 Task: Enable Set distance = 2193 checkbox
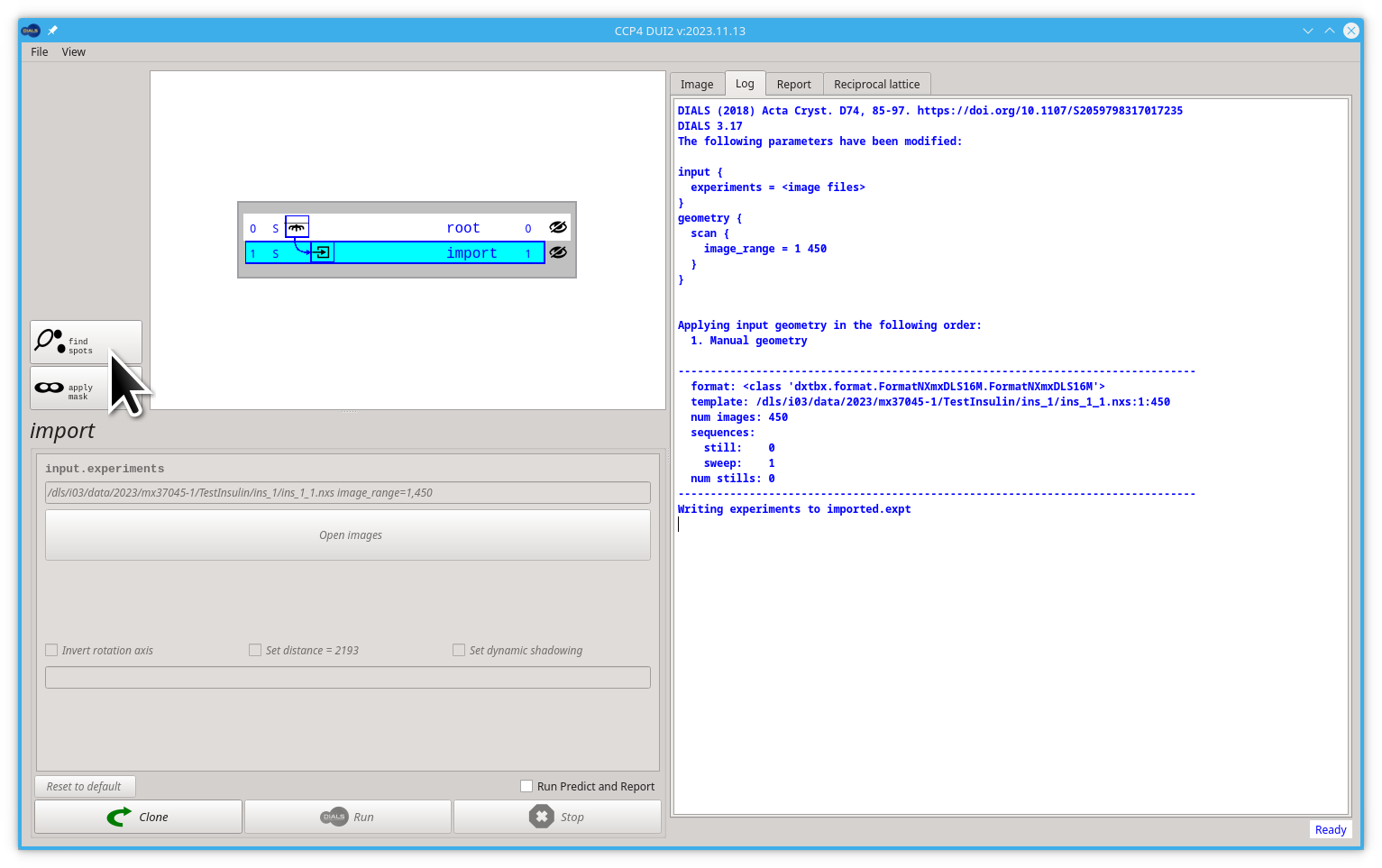[x=255, y=650]
